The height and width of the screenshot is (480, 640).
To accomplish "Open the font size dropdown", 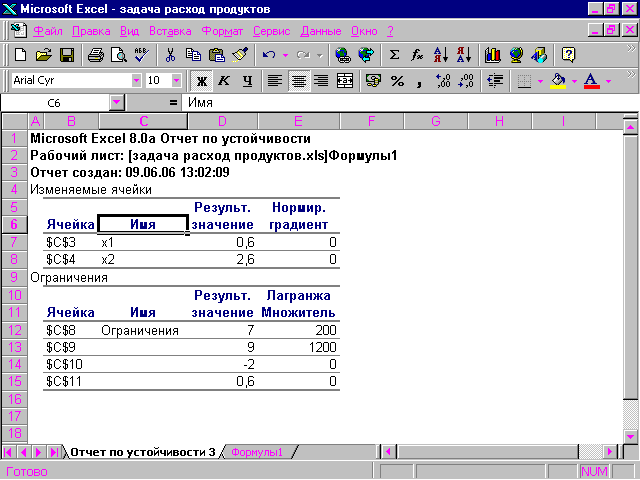I will pyautogui.click(x=180, y=80).
